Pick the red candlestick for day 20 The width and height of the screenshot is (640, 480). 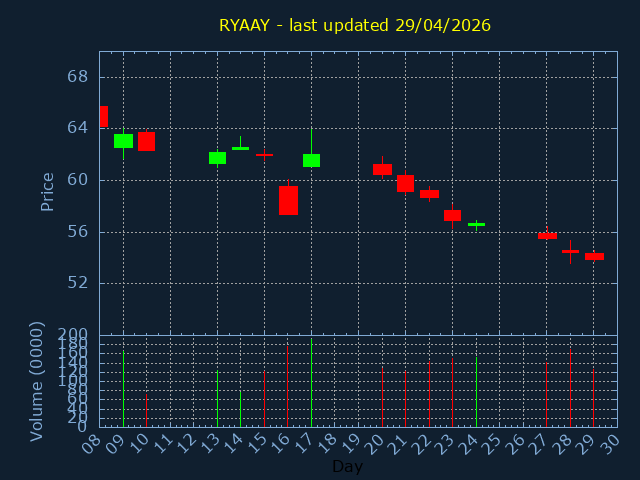(382, 169)
